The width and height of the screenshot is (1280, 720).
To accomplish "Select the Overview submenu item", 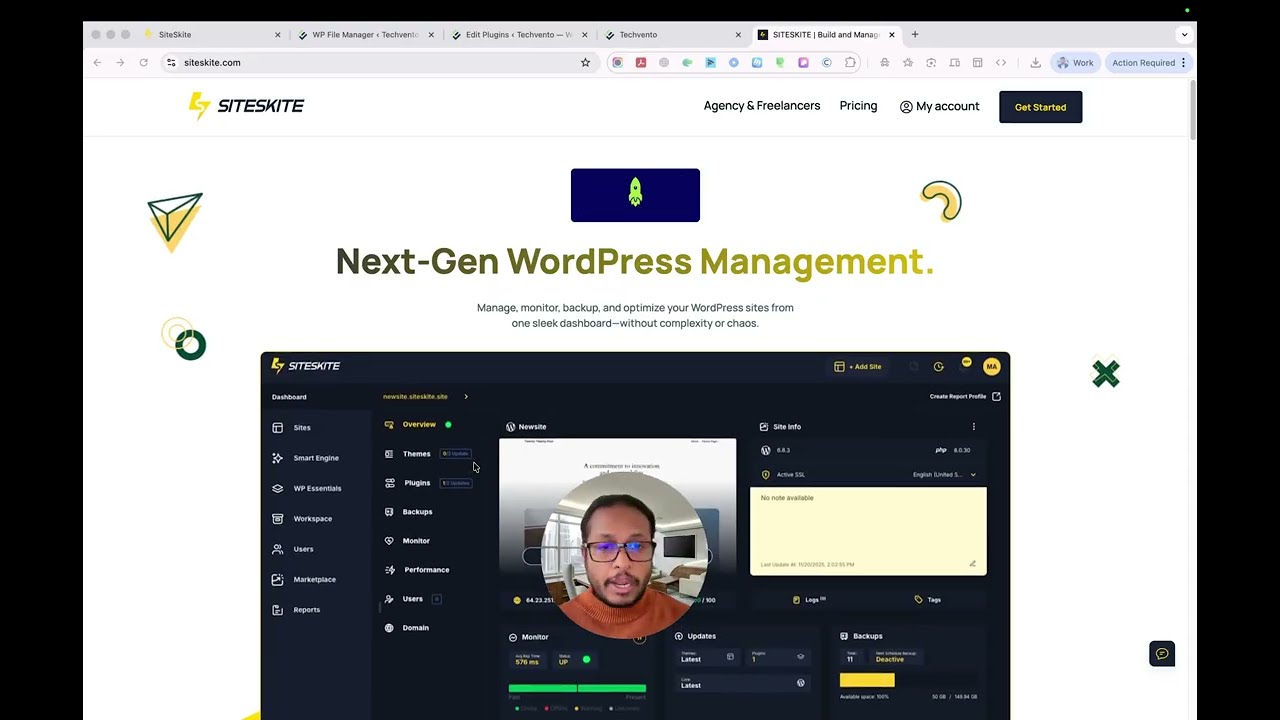I will tap(419, 424).
